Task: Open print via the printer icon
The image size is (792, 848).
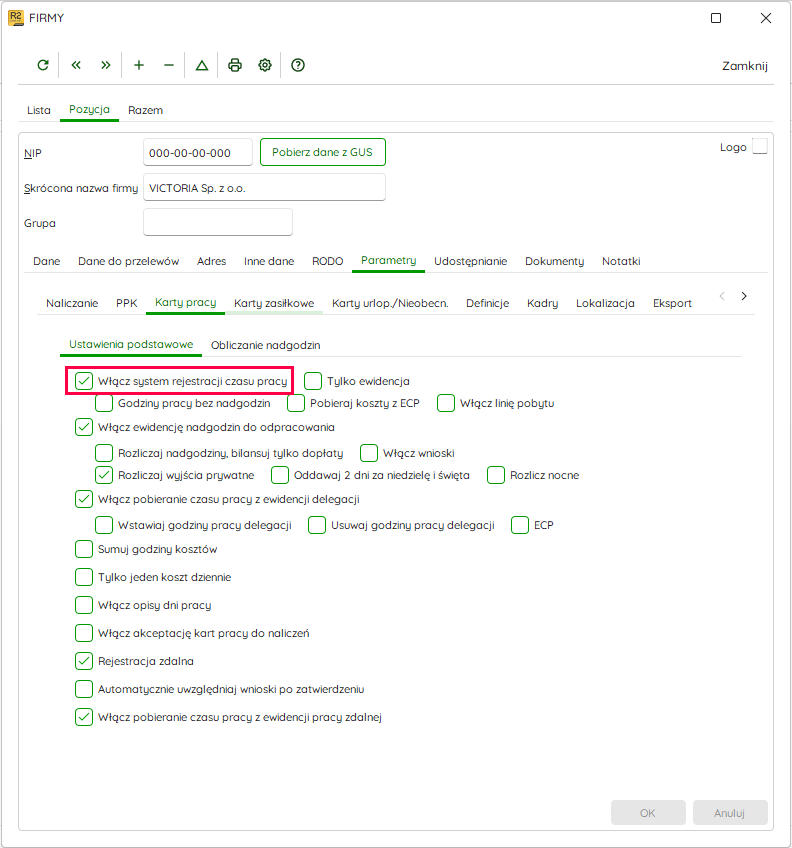Action: [235, 65]
